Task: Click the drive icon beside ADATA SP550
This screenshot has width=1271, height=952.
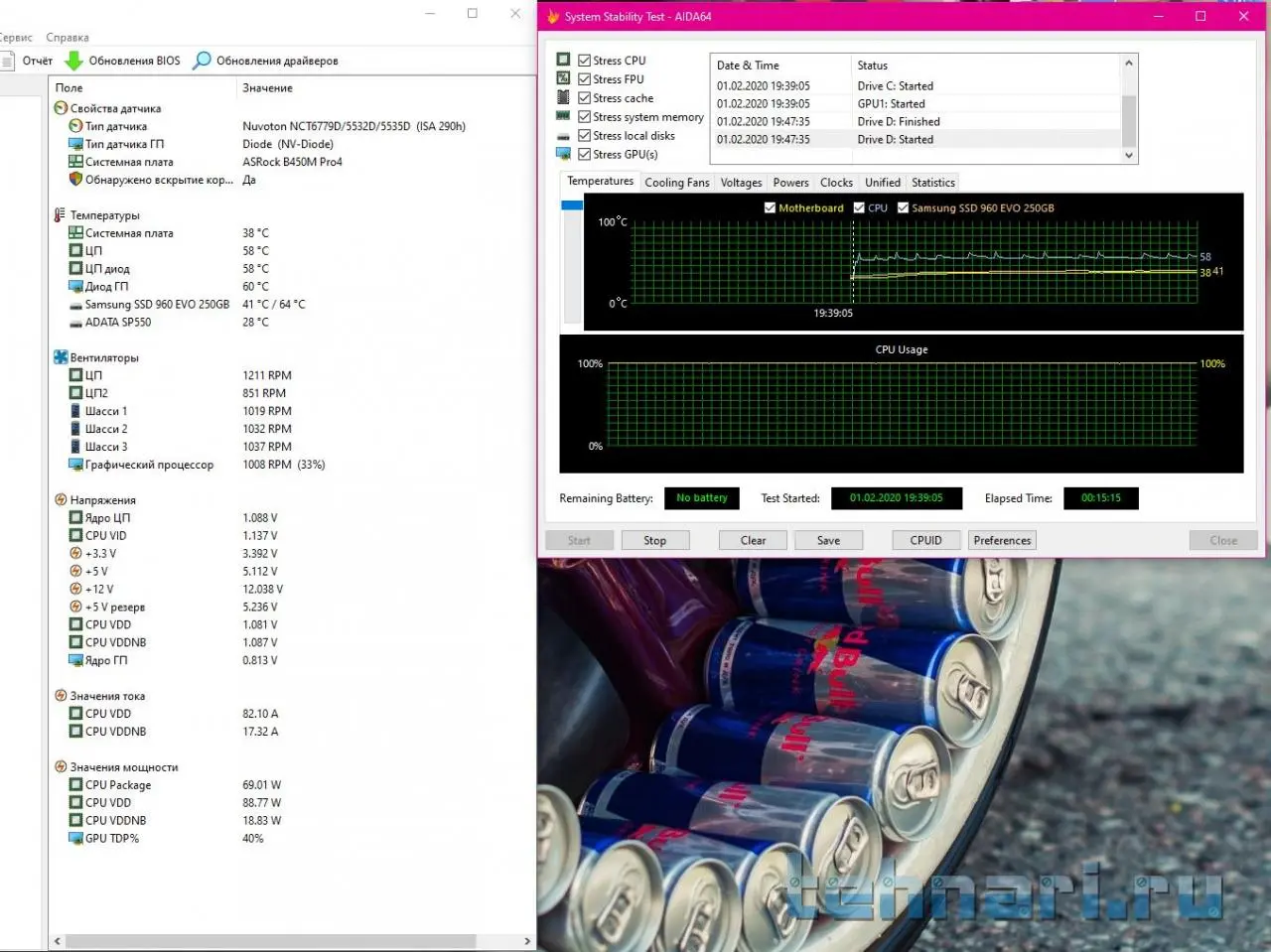Action: click(x=75, y=323)
